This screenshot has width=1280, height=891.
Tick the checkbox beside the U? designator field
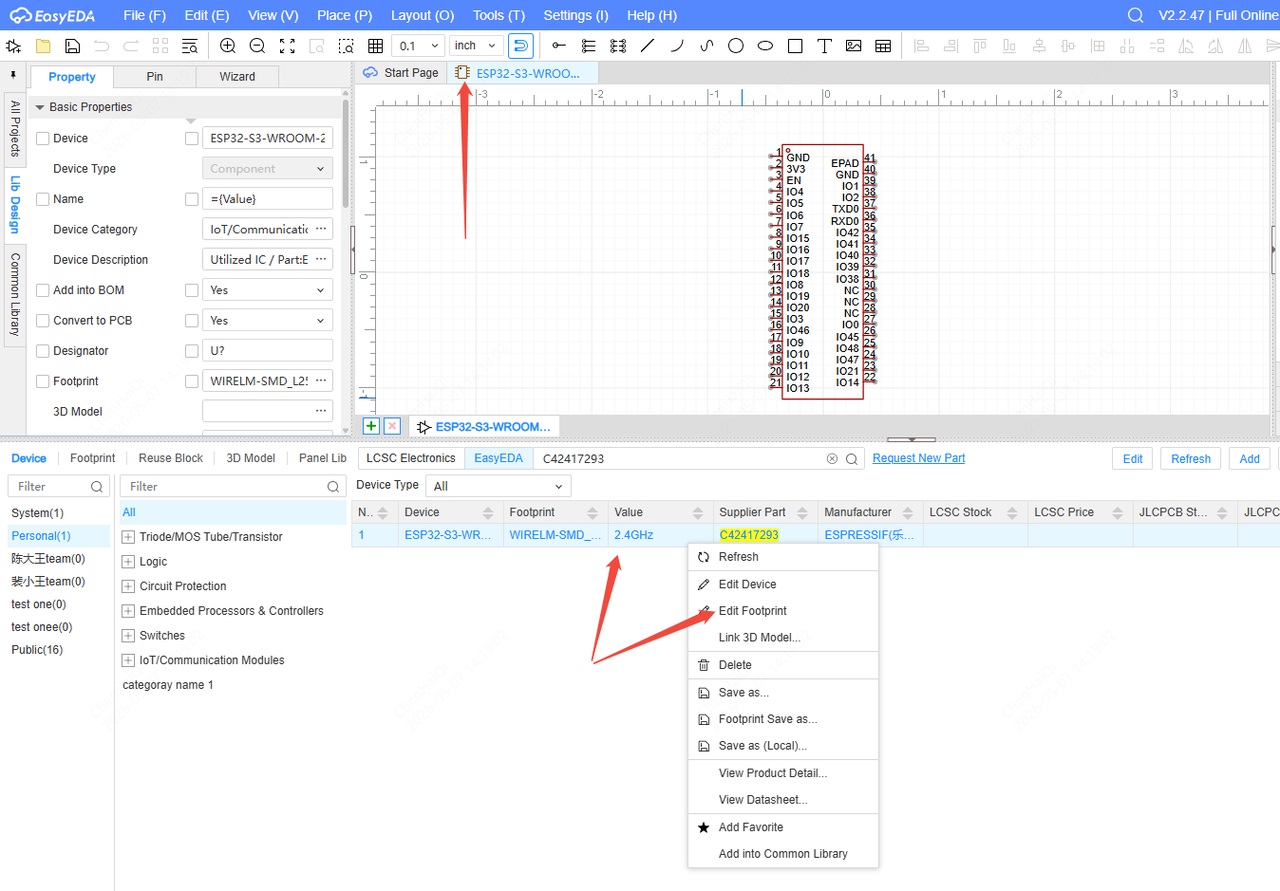[x=192, y=351]
